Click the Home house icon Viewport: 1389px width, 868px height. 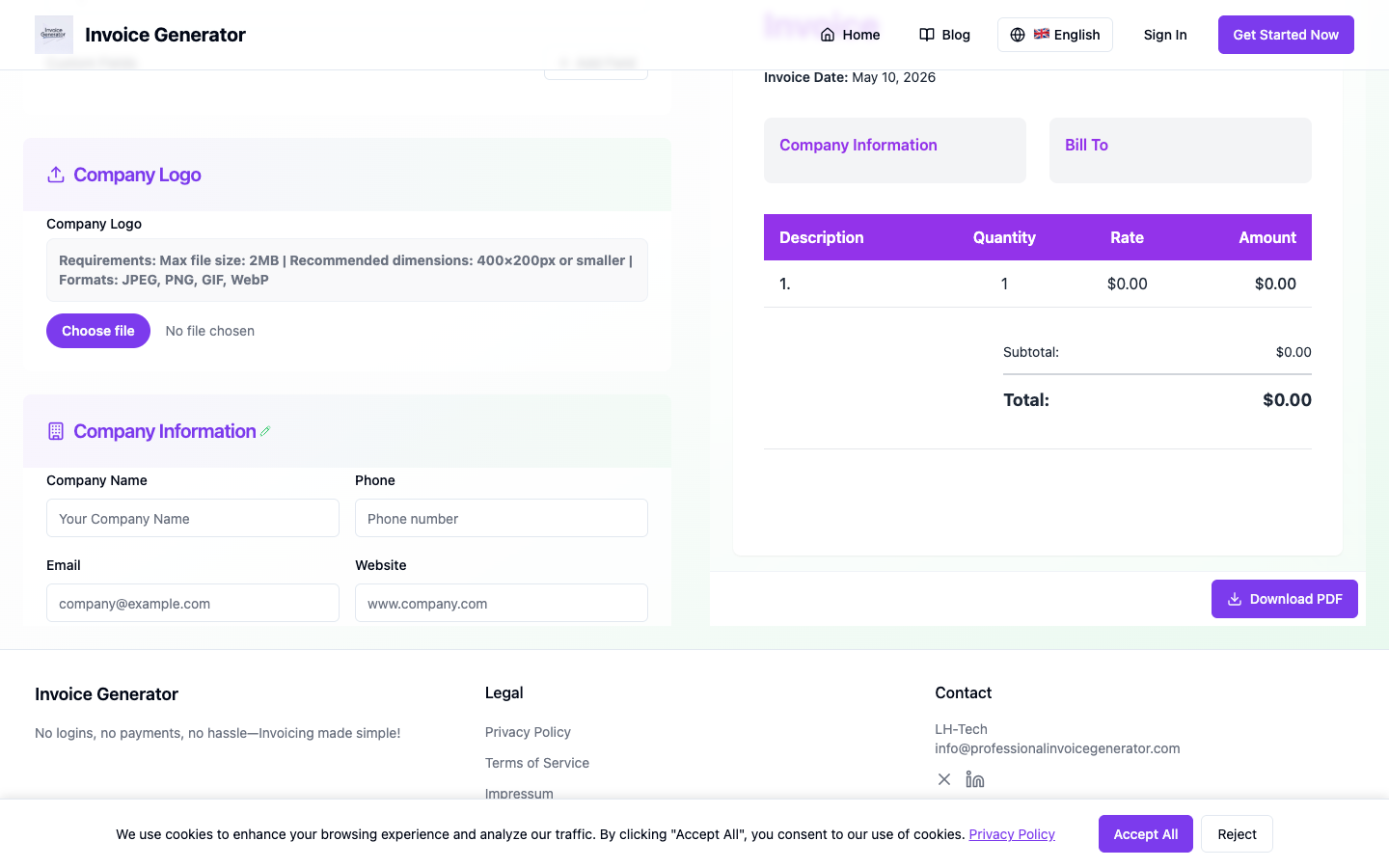828,35
